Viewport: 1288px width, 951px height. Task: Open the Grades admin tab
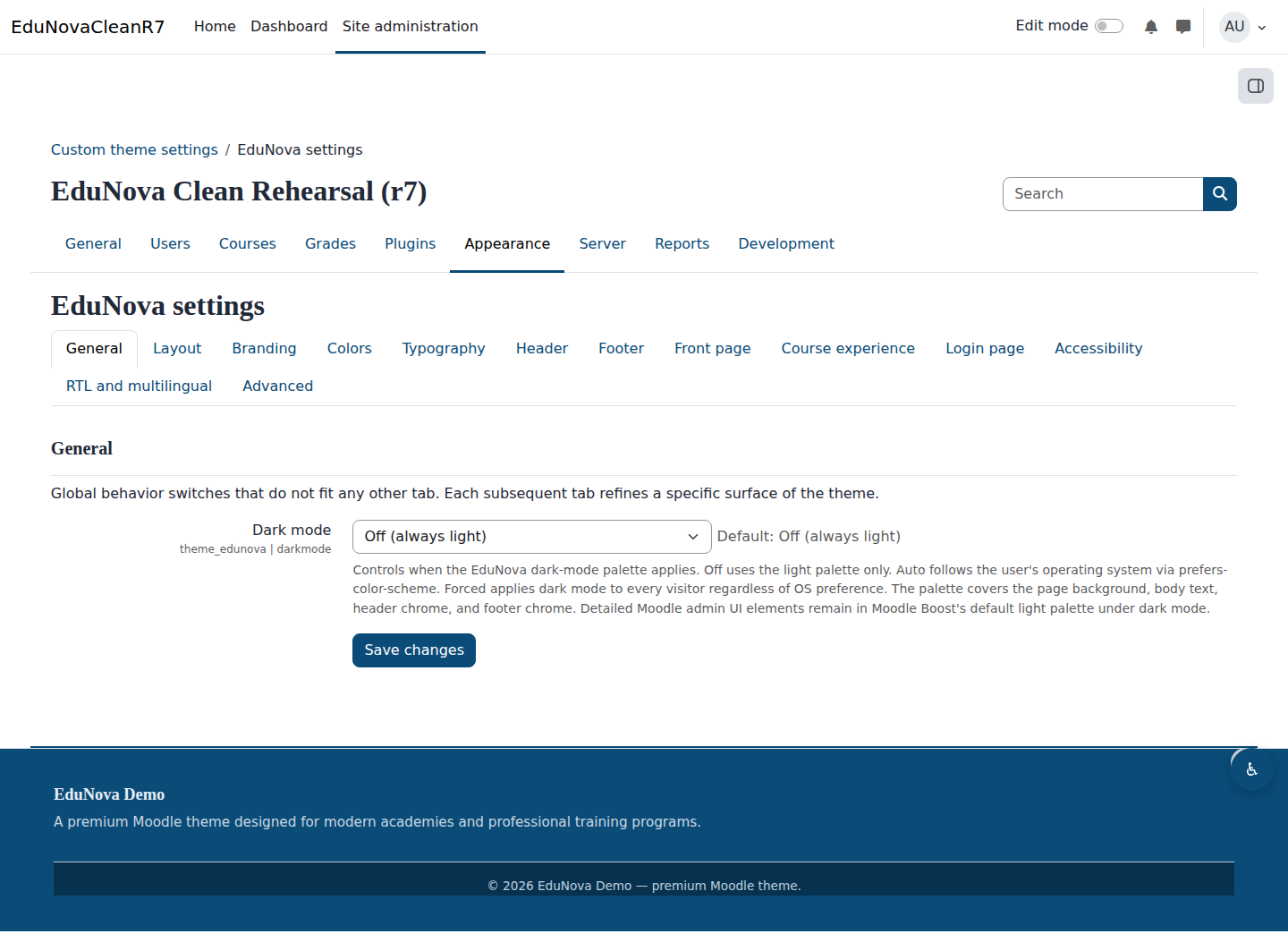330,243
